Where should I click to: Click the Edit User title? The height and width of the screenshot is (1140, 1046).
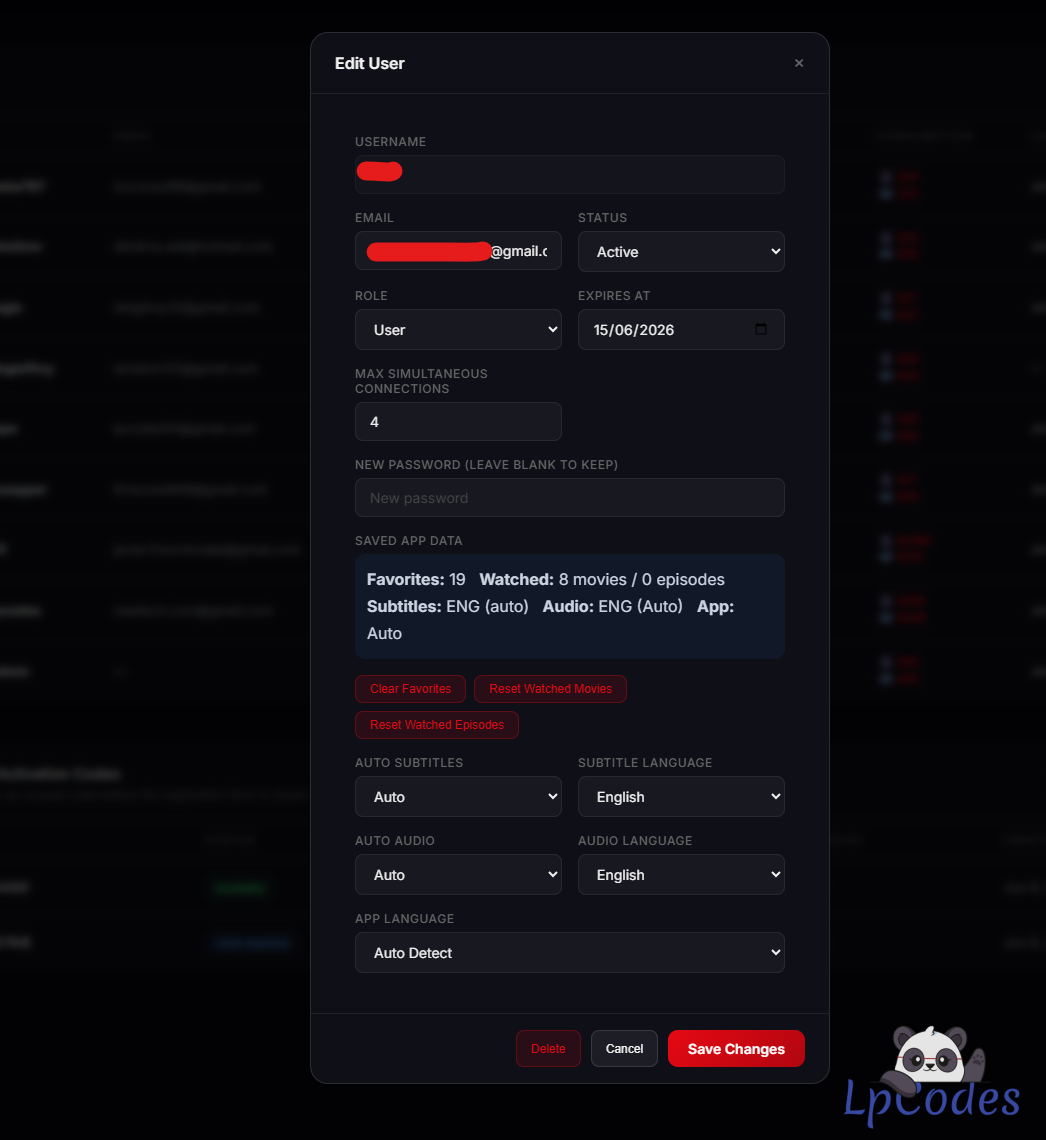tap(369, 63)
